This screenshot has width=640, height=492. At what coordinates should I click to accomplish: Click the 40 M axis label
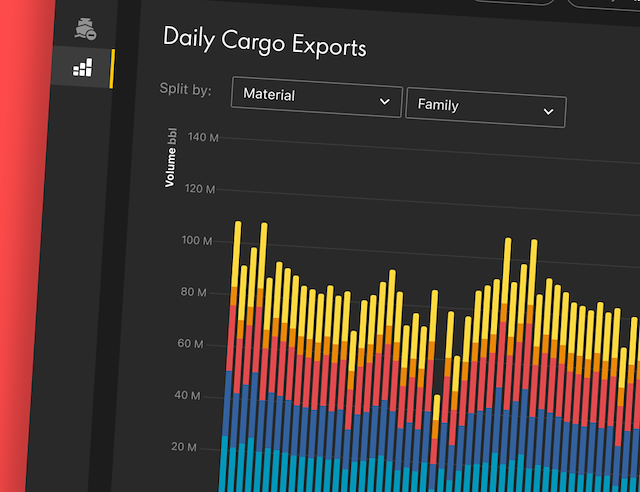[x=187, y=395]
